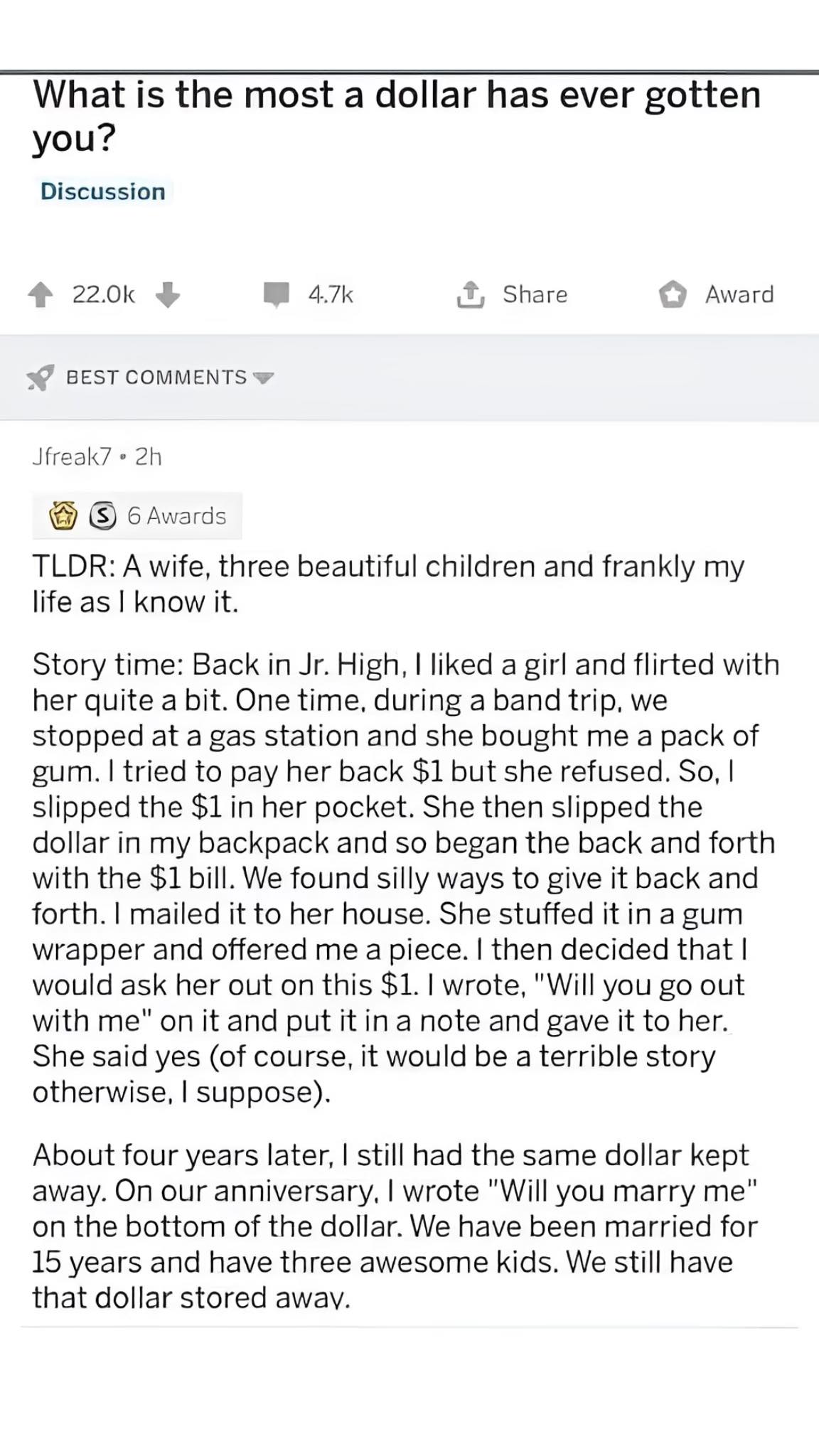Click the rocket sort icon

(x=41, y=378)
